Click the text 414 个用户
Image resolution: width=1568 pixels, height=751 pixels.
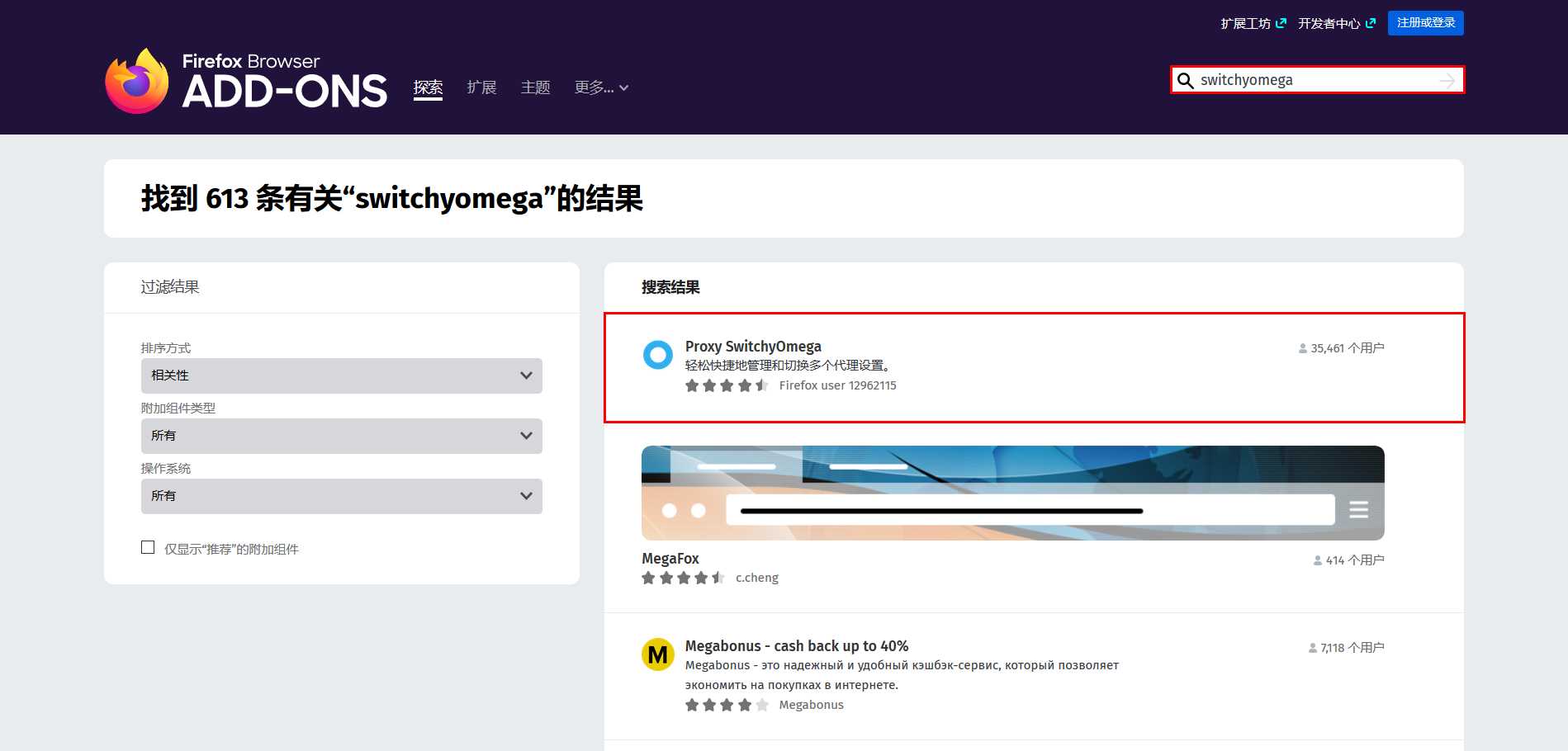1355,560
